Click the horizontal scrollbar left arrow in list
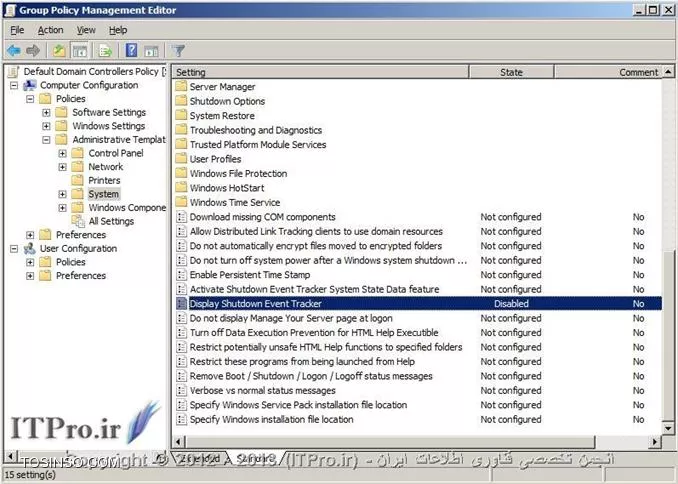 pyautogui.click(x=179, y=442)
